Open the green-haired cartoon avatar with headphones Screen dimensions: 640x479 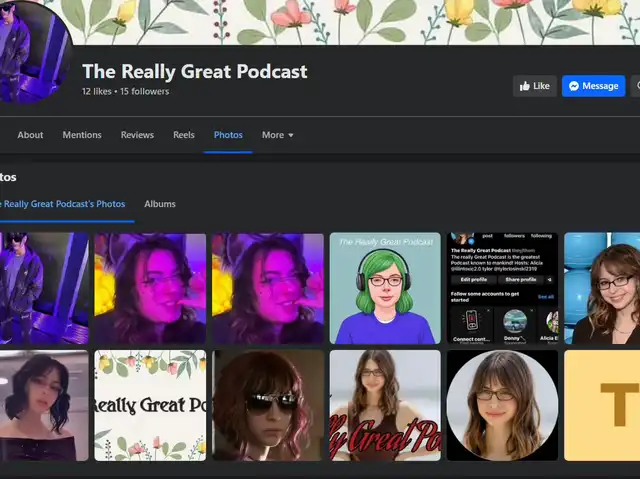[x=385, y=289]
